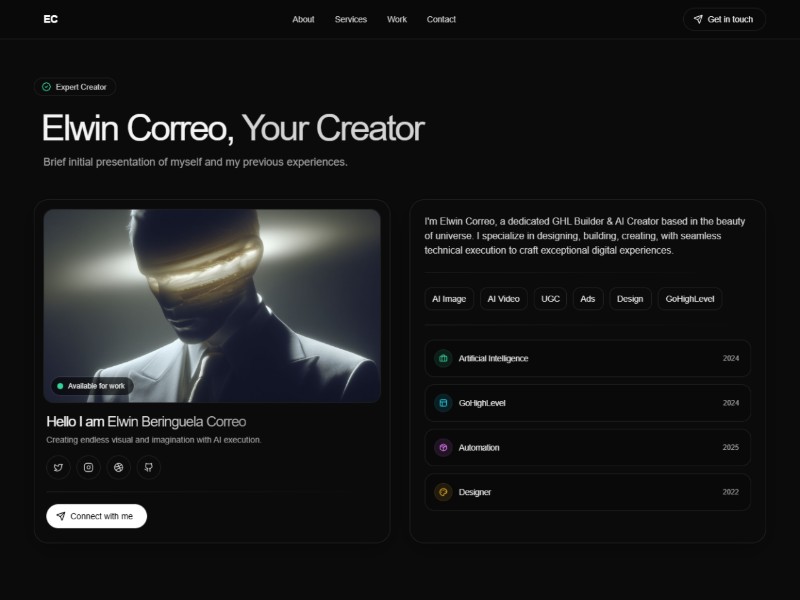The image size is (800, 600).
Task: Visit the GitHub icon
Action: [148, 467]
